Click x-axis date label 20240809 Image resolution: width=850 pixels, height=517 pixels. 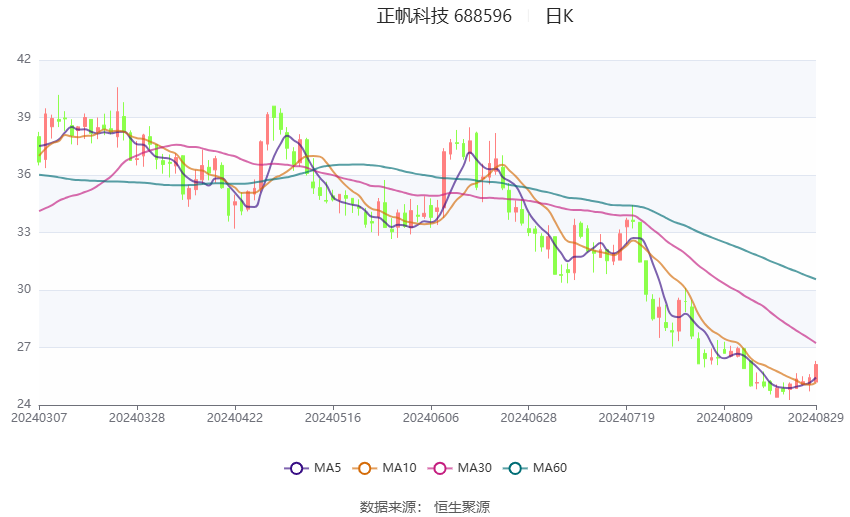(724, 418)
